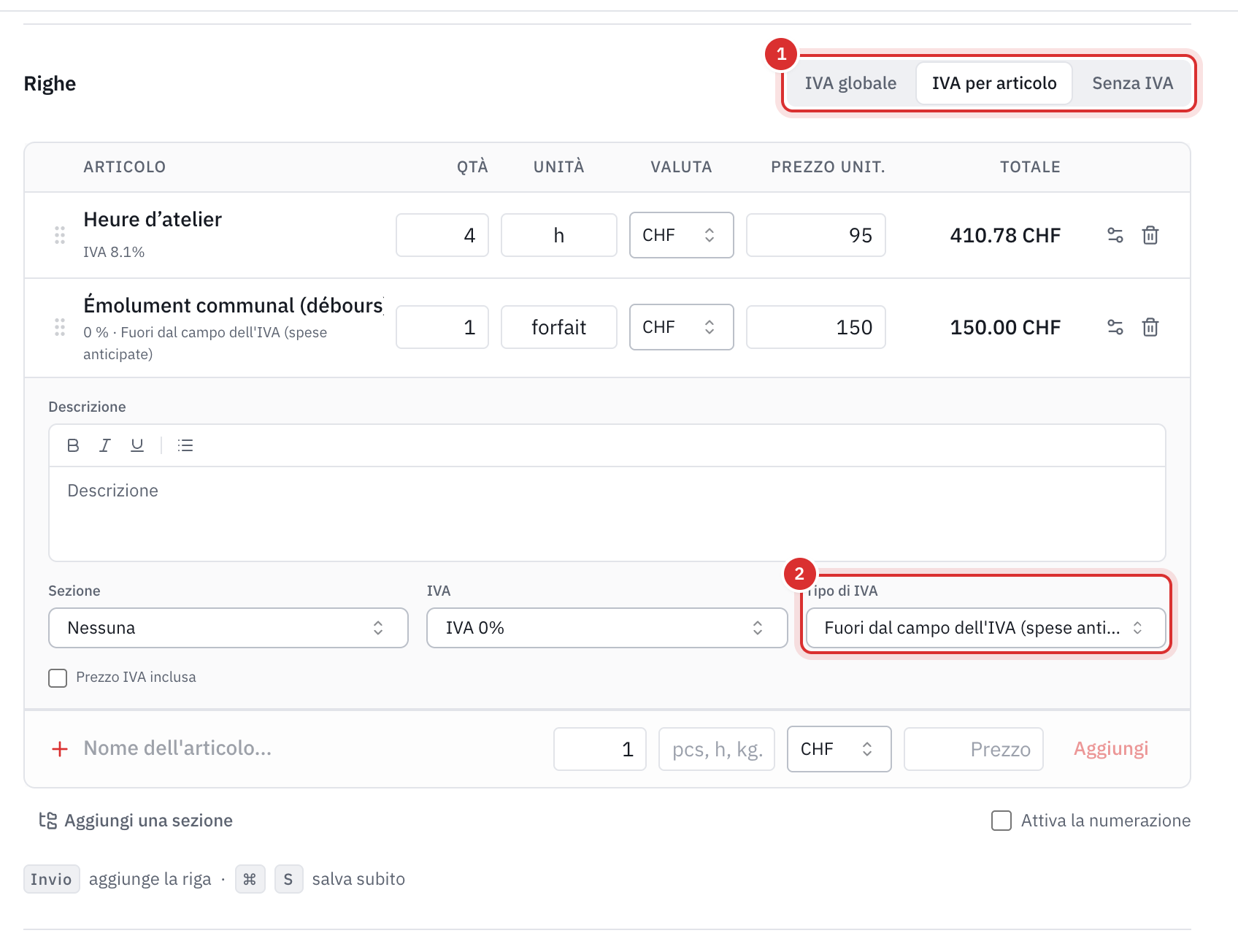This screenshot has width=1238, height=952.
Task: Open the Tipo di IVA dropdown
Action: [x=985, y=628]
